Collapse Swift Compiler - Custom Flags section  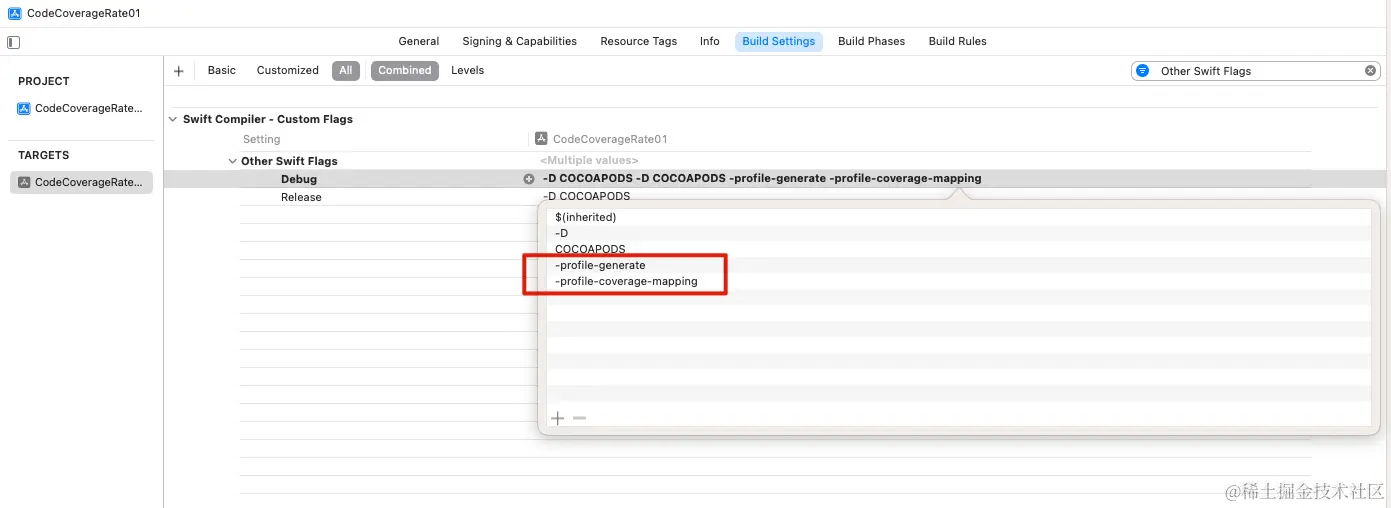[174, 120]
